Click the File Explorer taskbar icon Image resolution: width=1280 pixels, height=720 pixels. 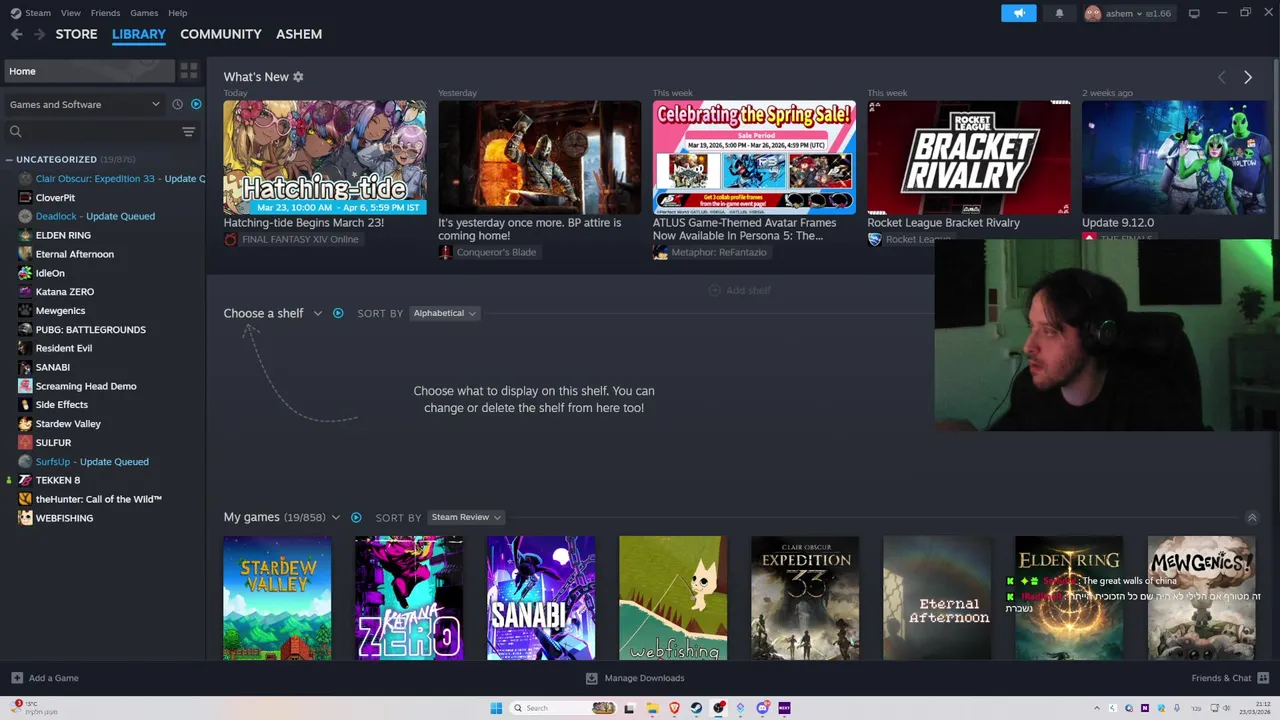click(x=652, y=708)
